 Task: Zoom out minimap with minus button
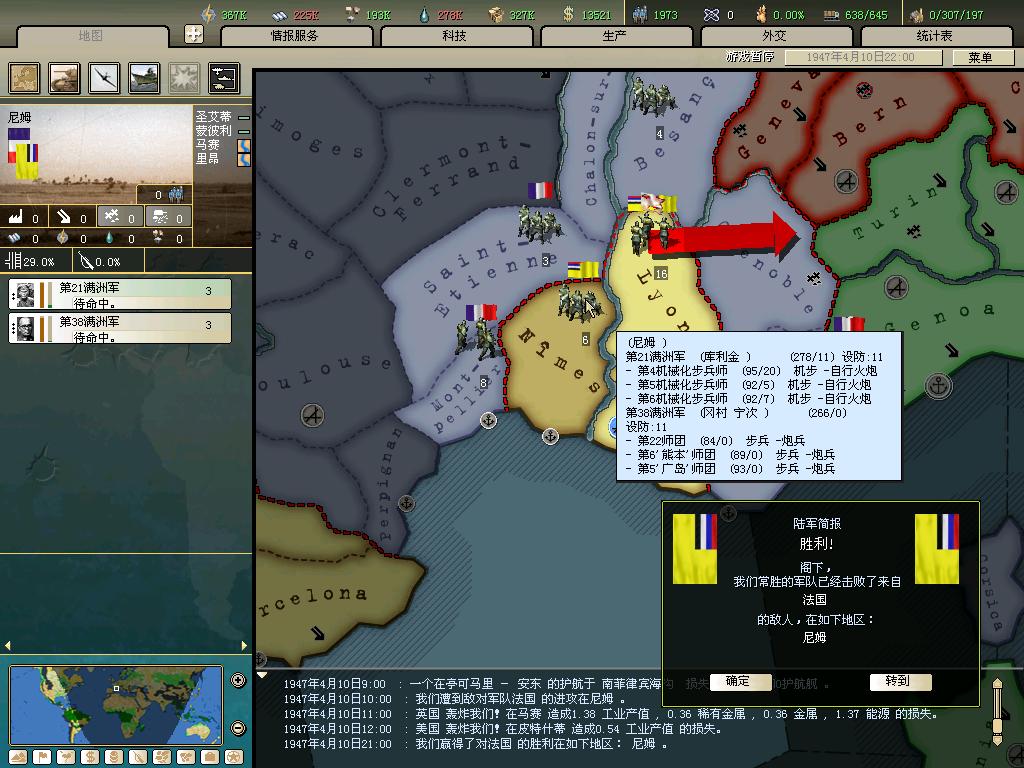(x=238, y=728)
